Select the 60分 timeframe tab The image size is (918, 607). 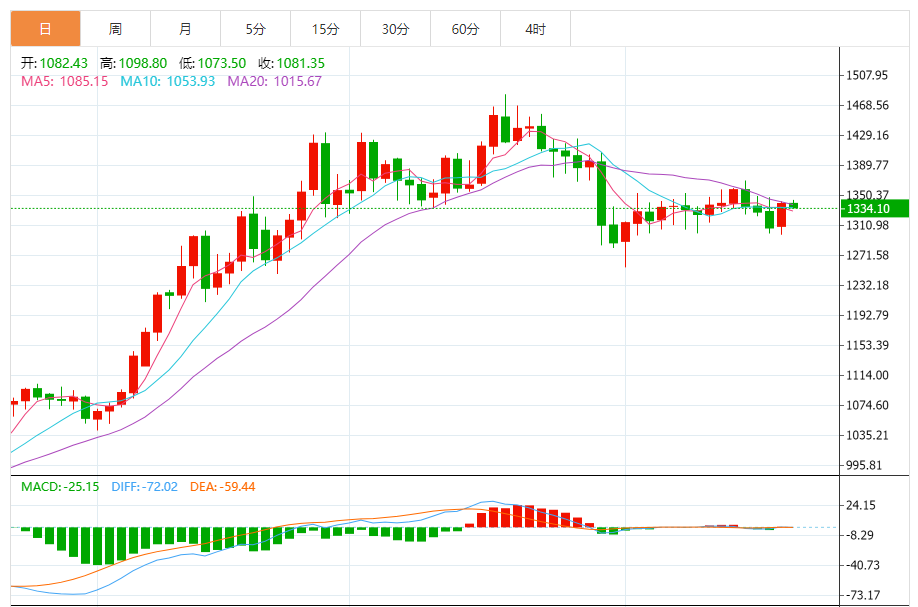coord(465,29)
